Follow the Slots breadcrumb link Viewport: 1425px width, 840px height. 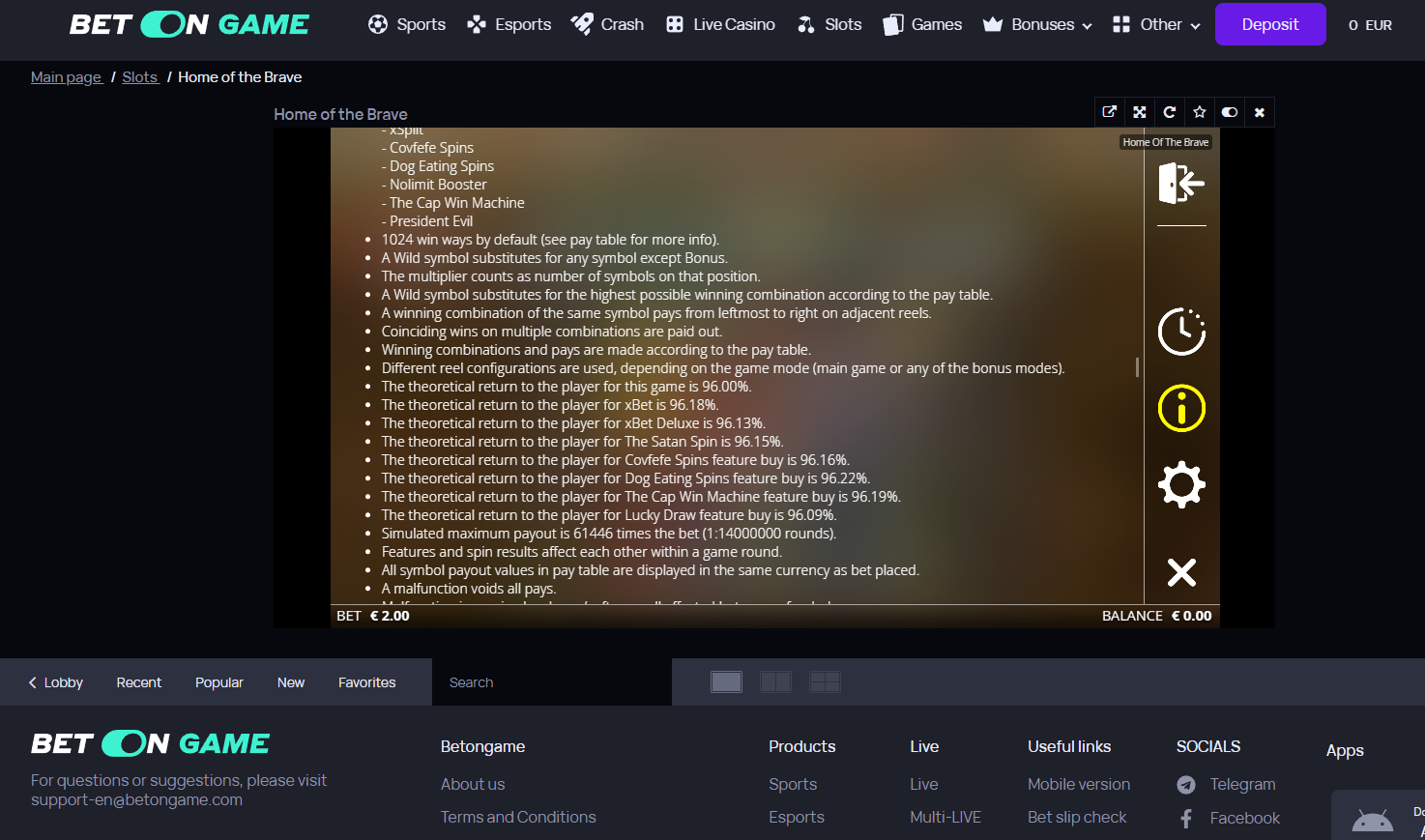pos(140,77)
